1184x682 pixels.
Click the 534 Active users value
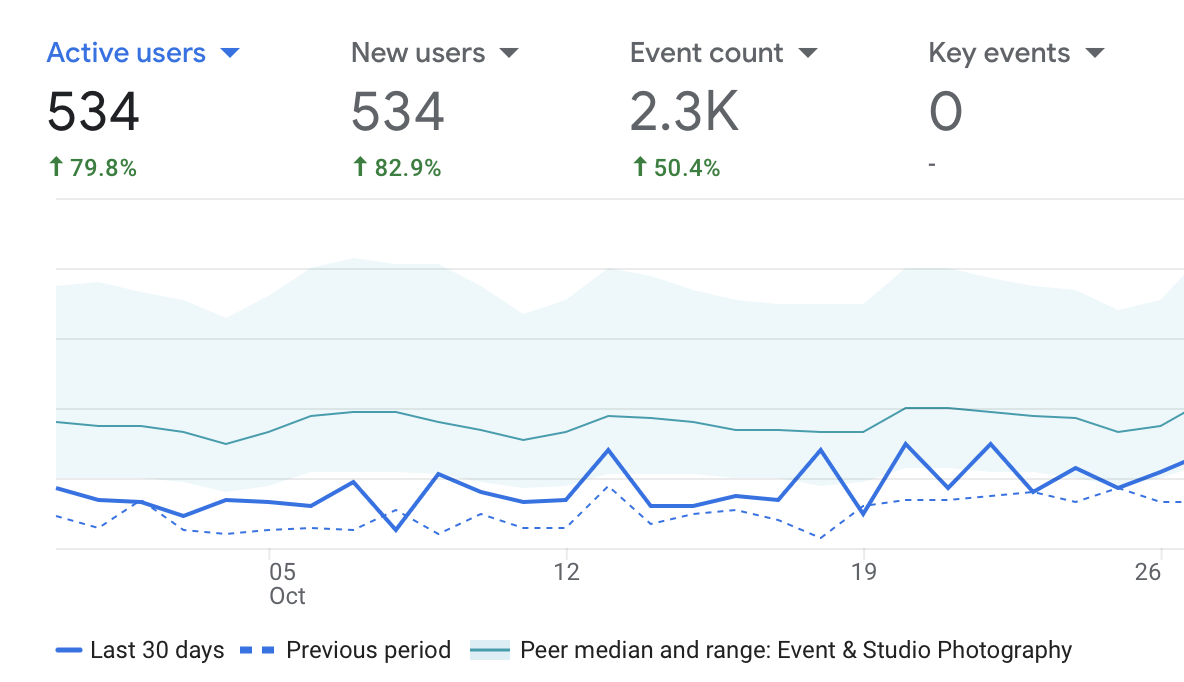coord(93,112)
